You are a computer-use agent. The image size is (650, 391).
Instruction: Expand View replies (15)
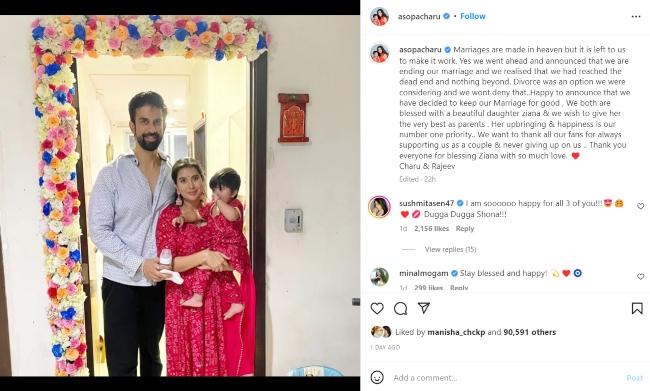coord(450,249)
